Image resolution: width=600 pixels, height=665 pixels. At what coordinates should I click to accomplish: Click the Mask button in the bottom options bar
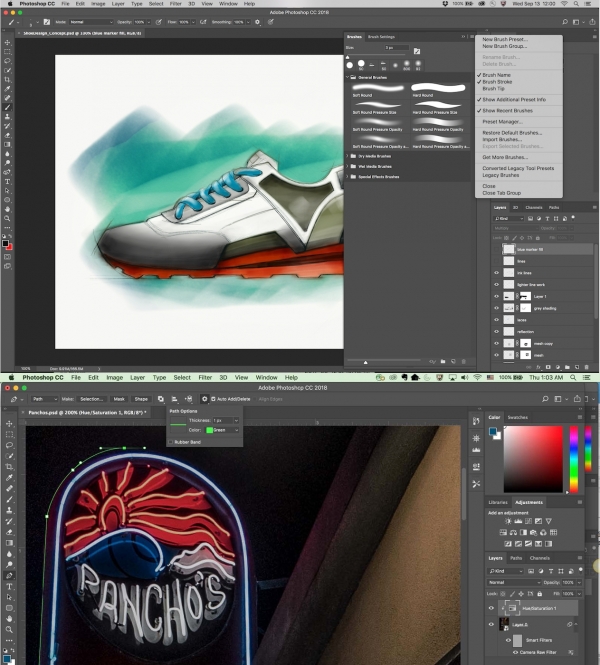pyautogui.click(x=119, y=399)
